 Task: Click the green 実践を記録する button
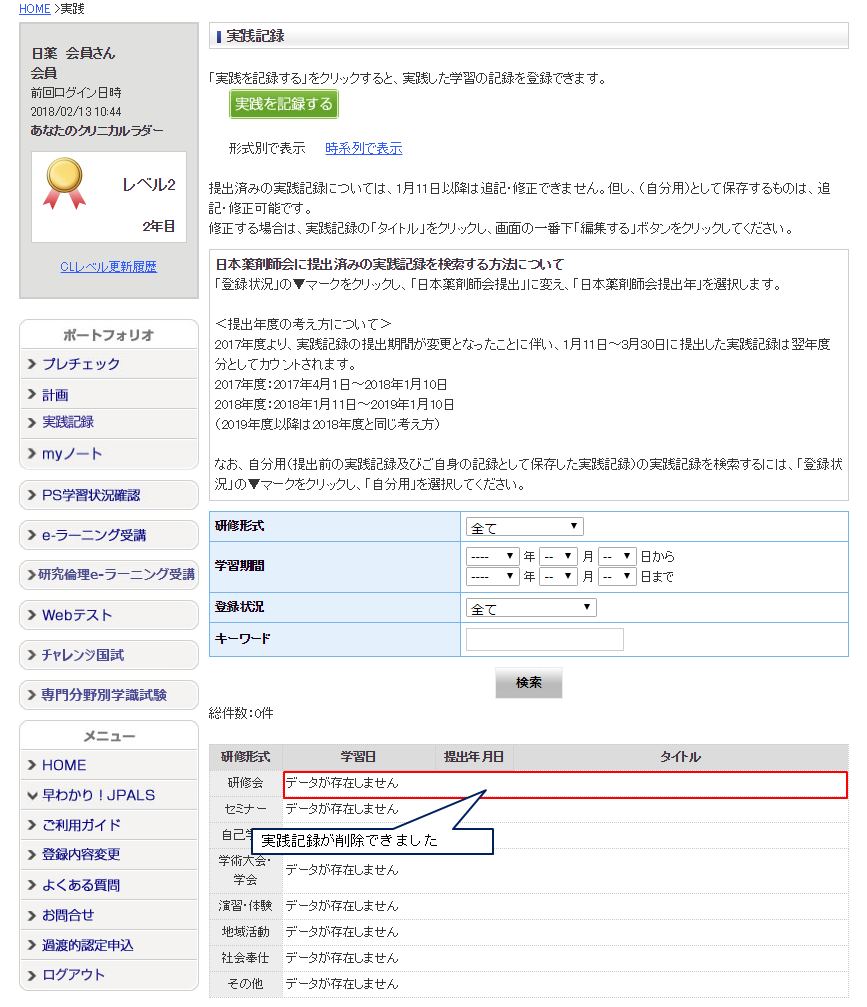coord(283,104)
